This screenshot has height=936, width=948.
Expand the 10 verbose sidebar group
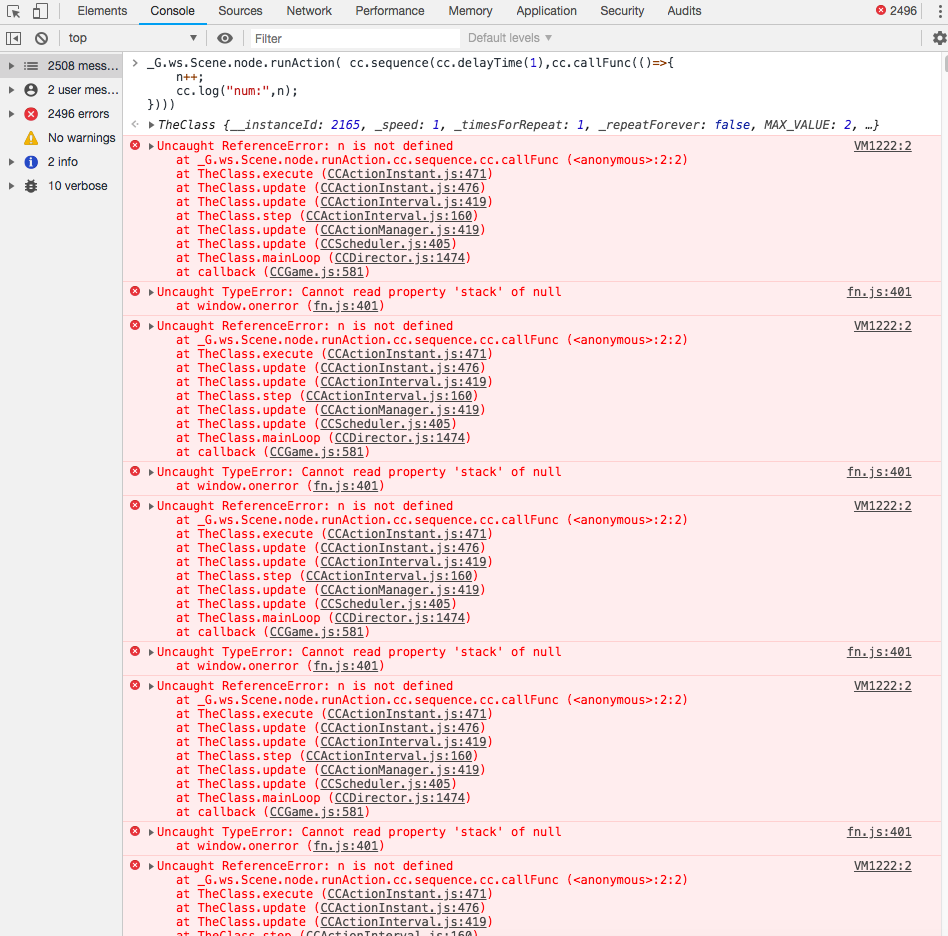11,186
